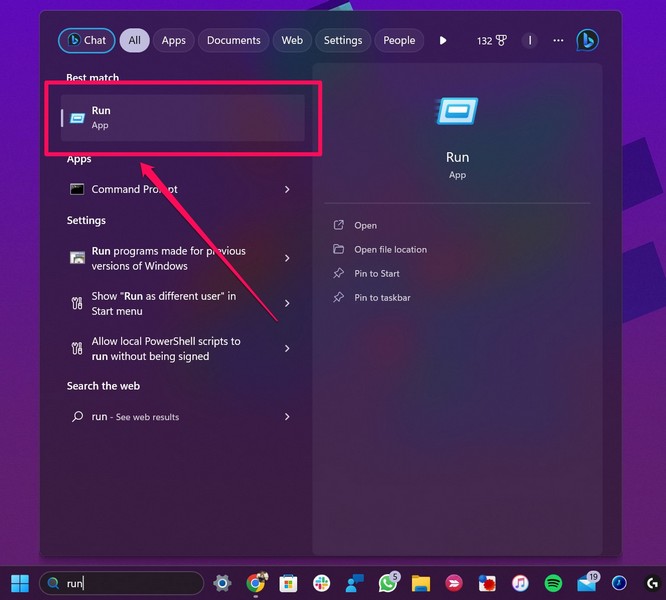666x600 pixels.
Task: Open the Mail app in taskbar
Action: tap(586, 583)
